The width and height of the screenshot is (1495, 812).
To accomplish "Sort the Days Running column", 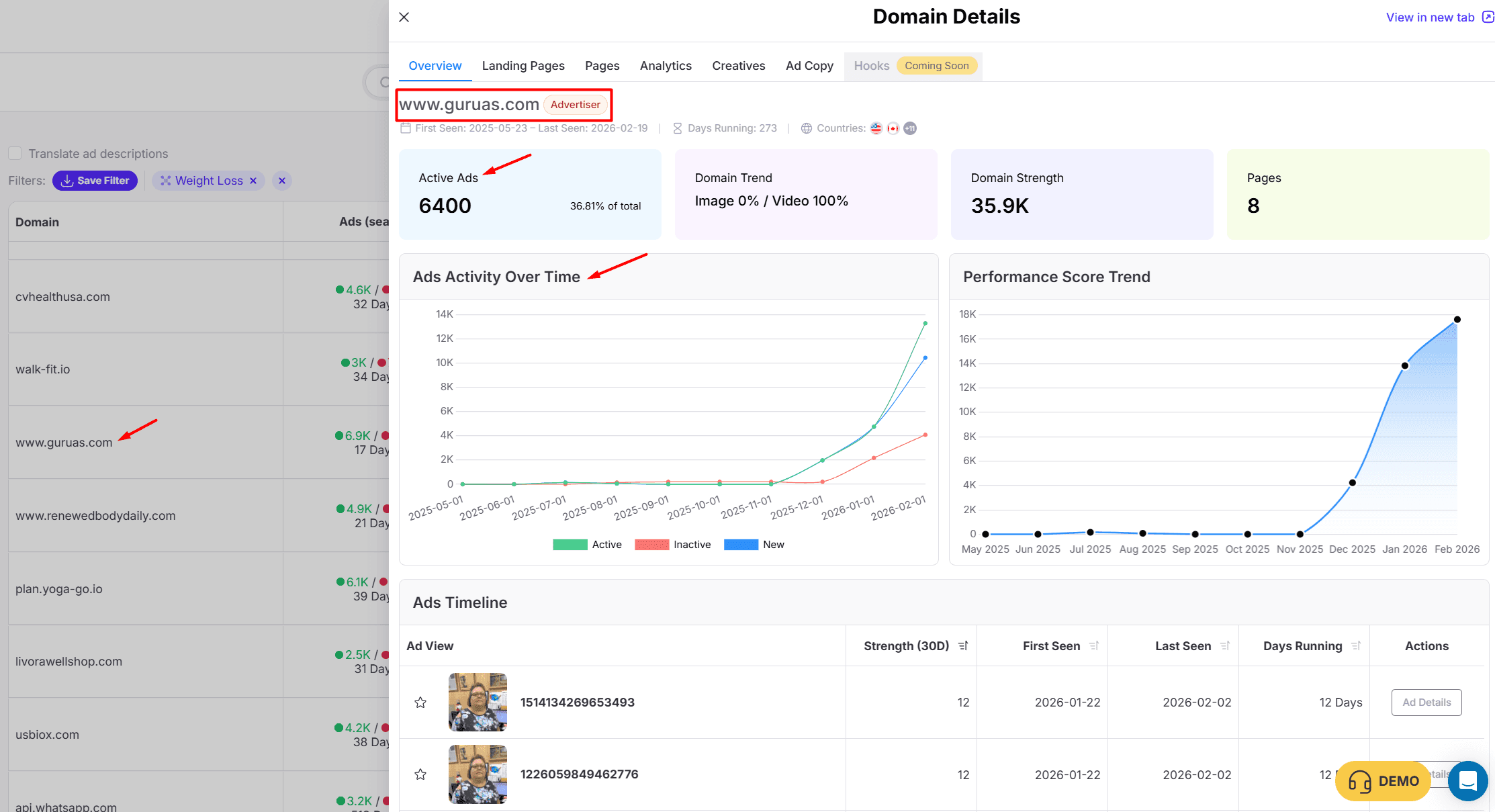I will tap(1356, 646).
